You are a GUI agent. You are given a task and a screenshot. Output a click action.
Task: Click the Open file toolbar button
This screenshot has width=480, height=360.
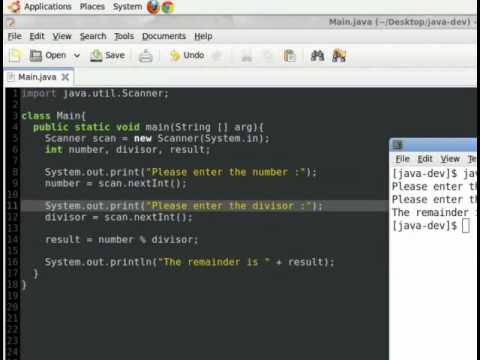click(47, 55)
